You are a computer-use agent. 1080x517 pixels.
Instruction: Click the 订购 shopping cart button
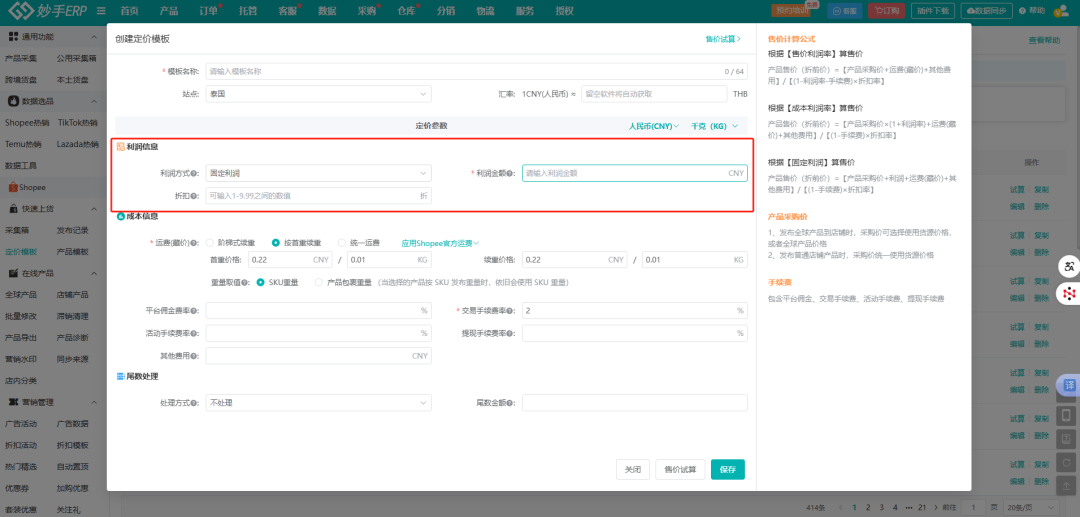[884, 10]
